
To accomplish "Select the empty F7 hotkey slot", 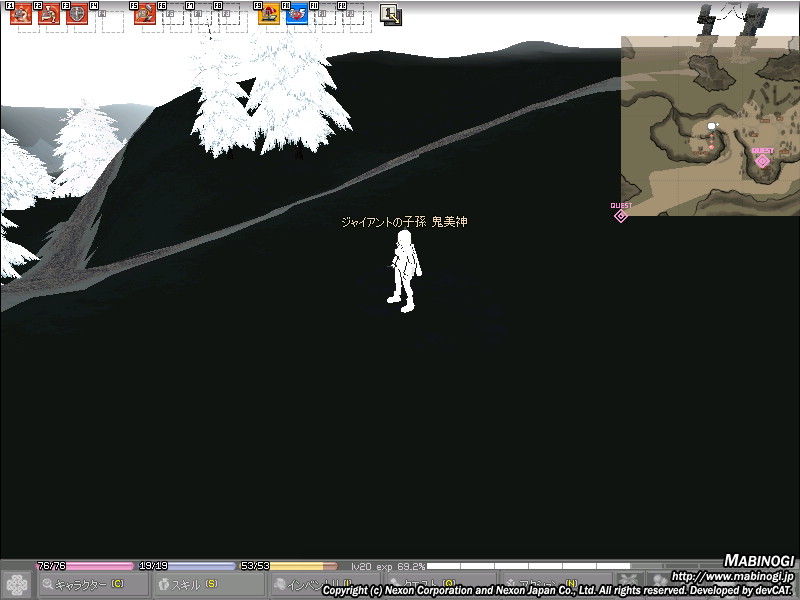I will (201, 14).
